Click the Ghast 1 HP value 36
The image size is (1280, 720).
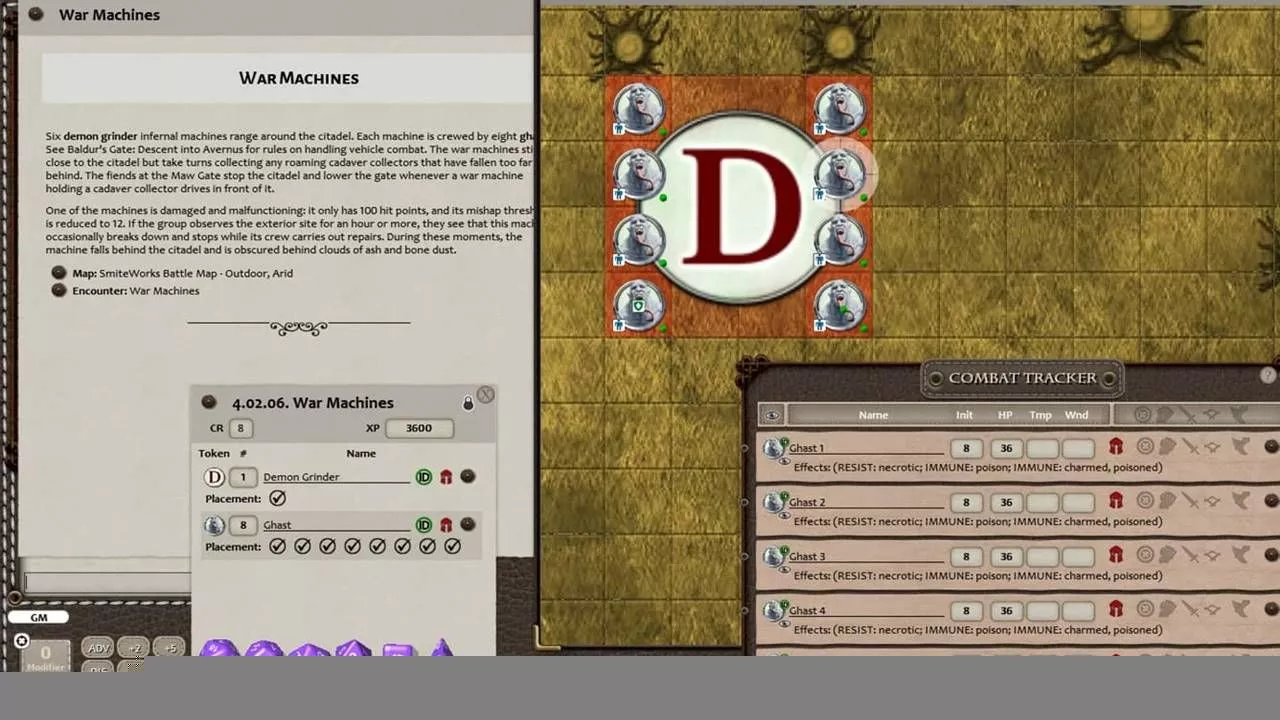click(1006, 448)
